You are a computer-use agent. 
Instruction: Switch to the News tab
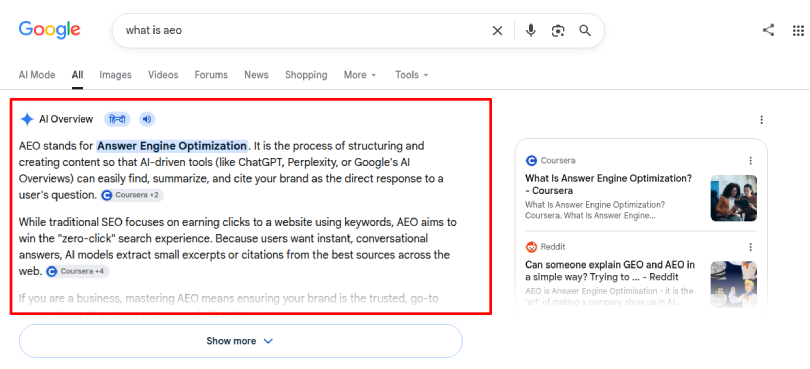point(256,75)
